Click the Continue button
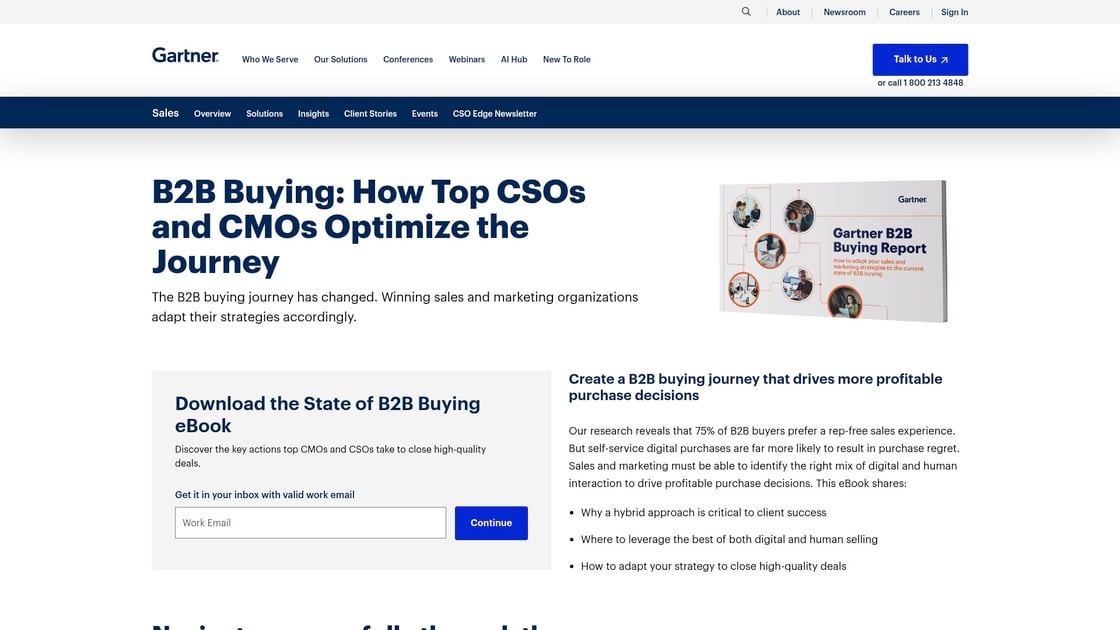This screenshot has height=630, width=1120. point(491,523)
